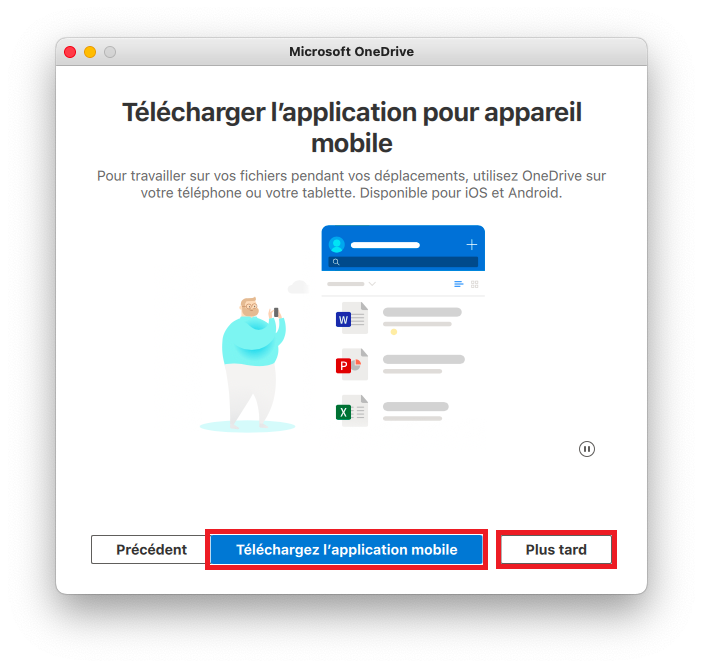This screenshot has height=668, width=703.
Task: Click the profile avatar icon in illustration
Action: click(x=337, y=245)
